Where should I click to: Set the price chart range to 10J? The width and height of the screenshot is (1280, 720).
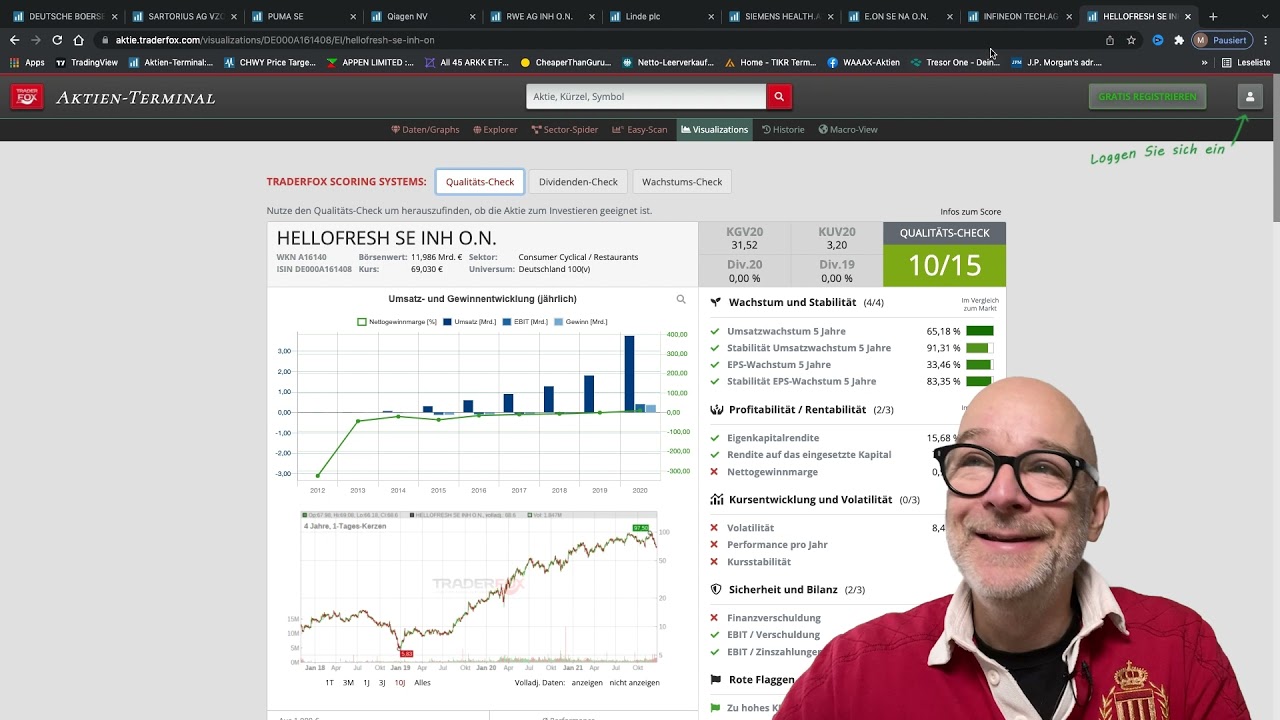[x=399, y=682]
